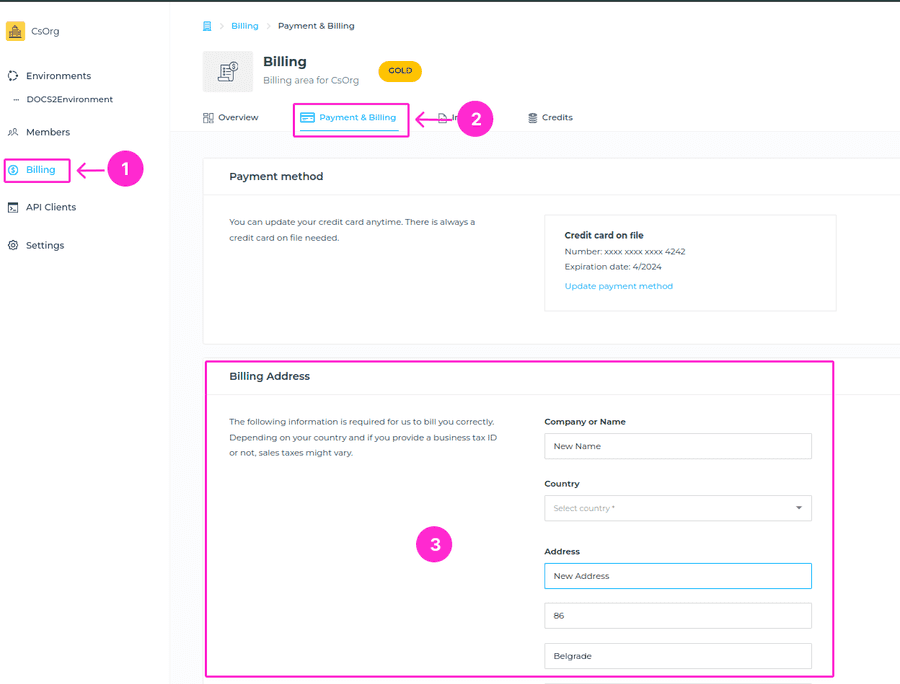This screenshot has width=900, height=684.
Task: Click the Billing breadcrumb link
Action: click(x=244, y=26)
